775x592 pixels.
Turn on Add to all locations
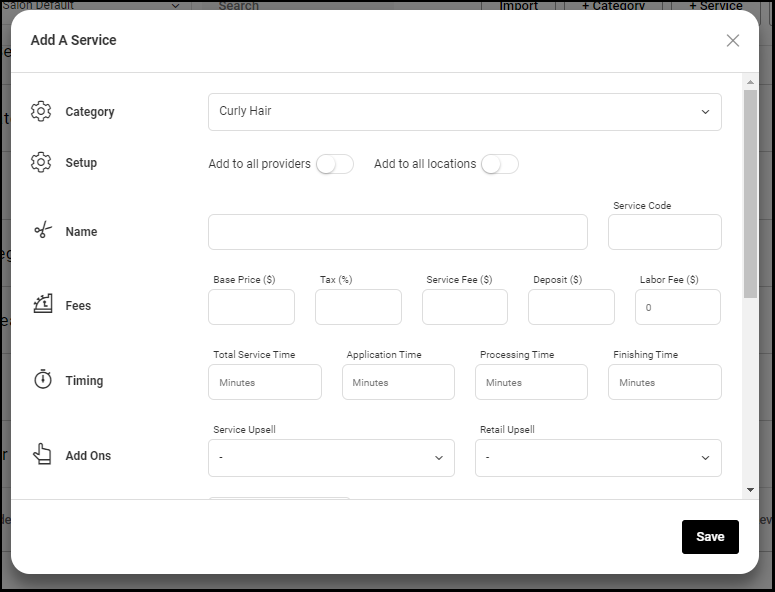[500, 164]
